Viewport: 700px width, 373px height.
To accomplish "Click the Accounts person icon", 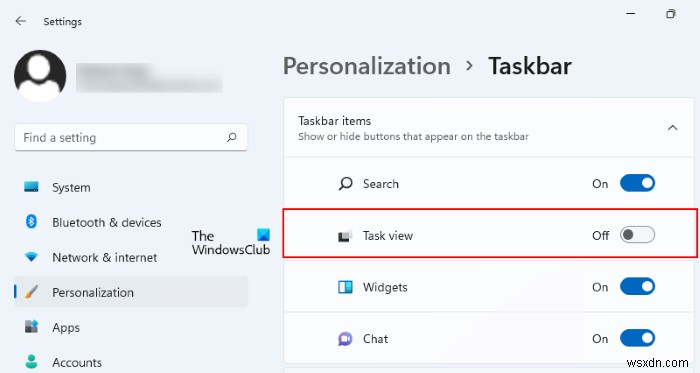I will click(x=31, y=361).
